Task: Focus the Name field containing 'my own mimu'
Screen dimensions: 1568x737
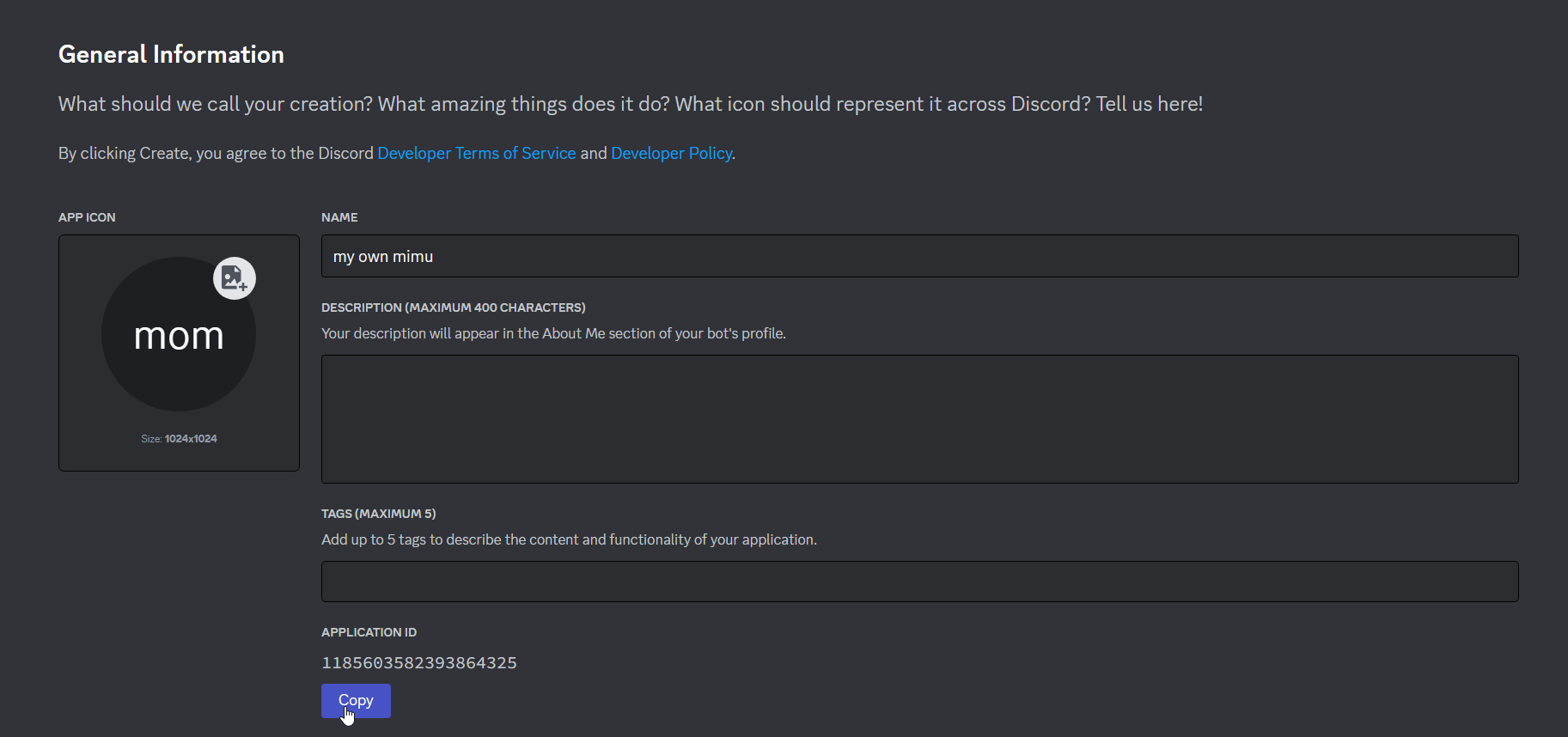Action: tap(919, 257)
